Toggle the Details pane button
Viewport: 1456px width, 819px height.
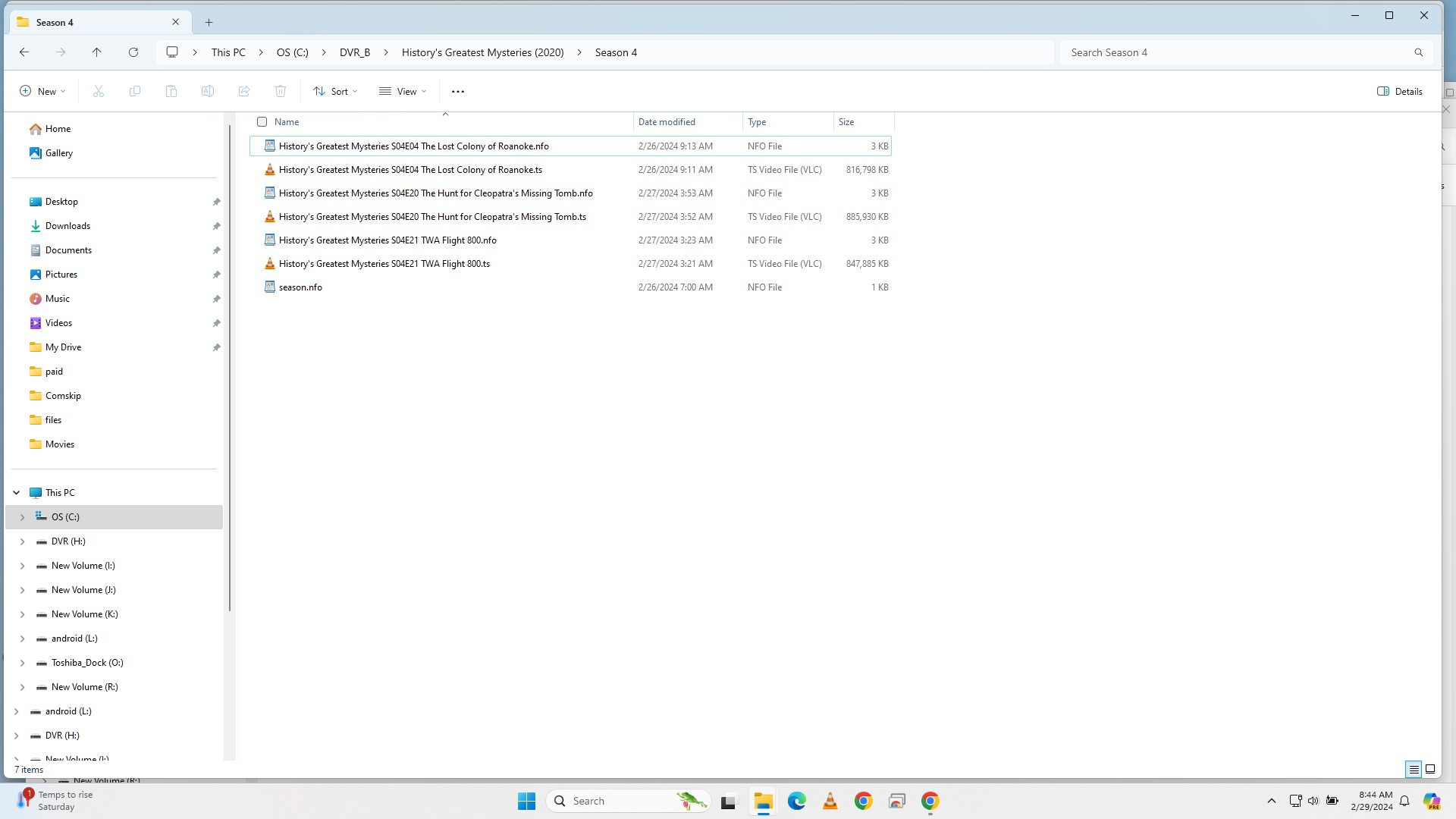pos(1400,91)
